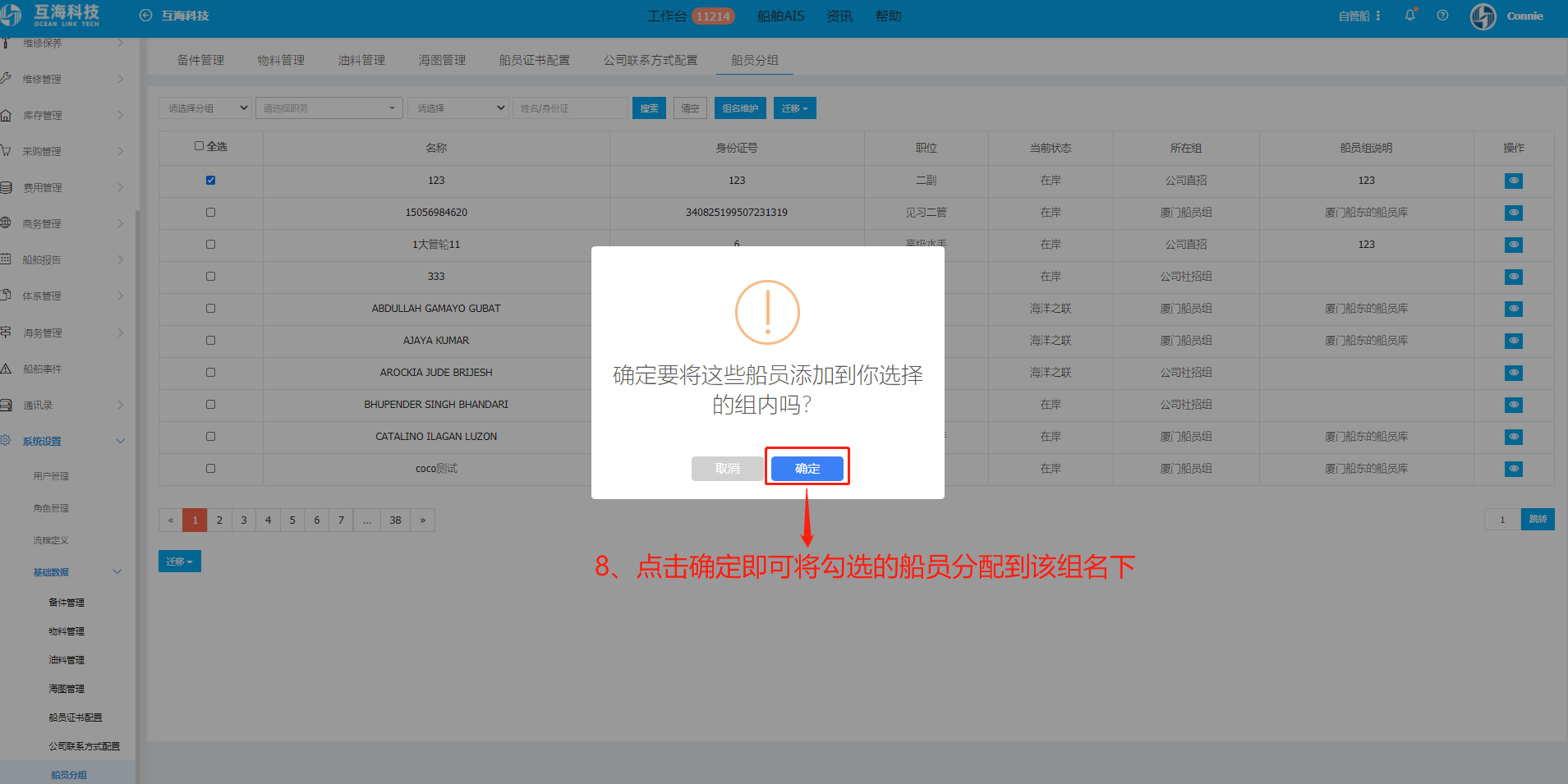Open the help question mark icon
Viewport: 1568px width, 784px height.
click(1442, 16)
